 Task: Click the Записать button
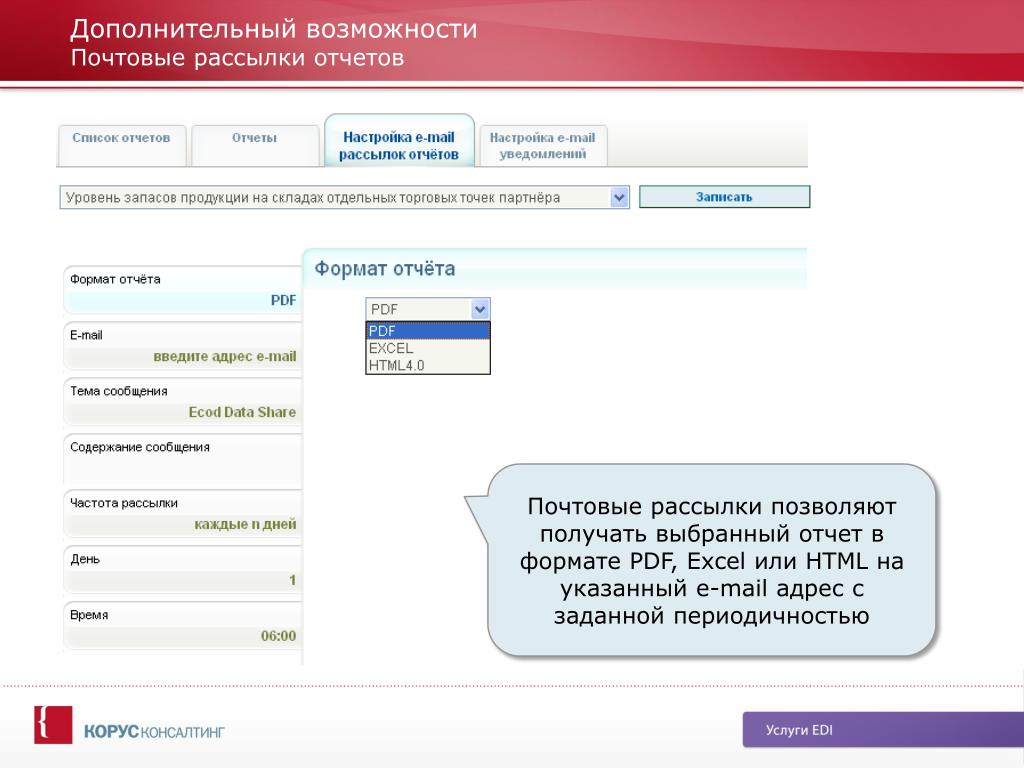(724, 197)
